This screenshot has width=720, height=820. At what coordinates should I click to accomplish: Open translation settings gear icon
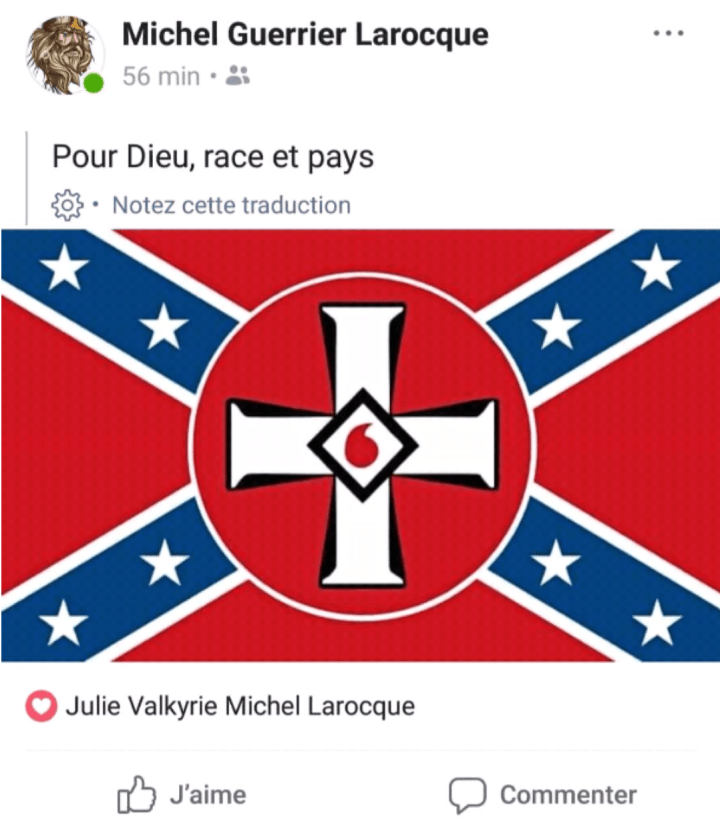(67, 205)
